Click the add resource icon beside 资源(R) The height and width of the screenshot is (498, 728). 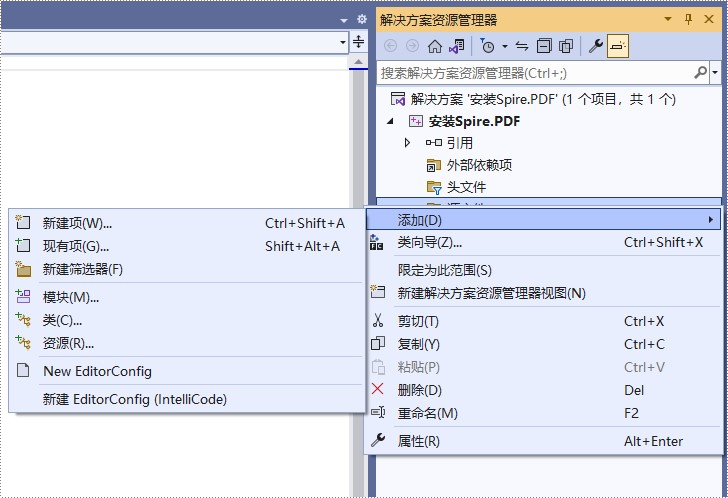[x=23, y=343]
